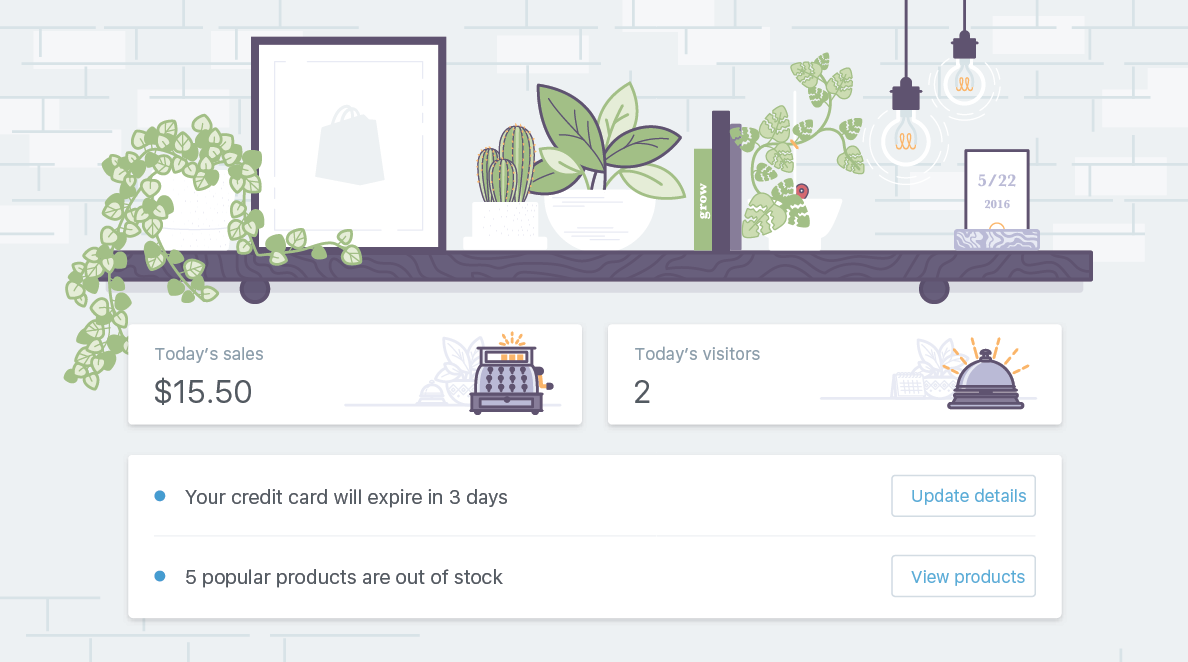Click the shopping bag picture frame

(x=348, y=145)
